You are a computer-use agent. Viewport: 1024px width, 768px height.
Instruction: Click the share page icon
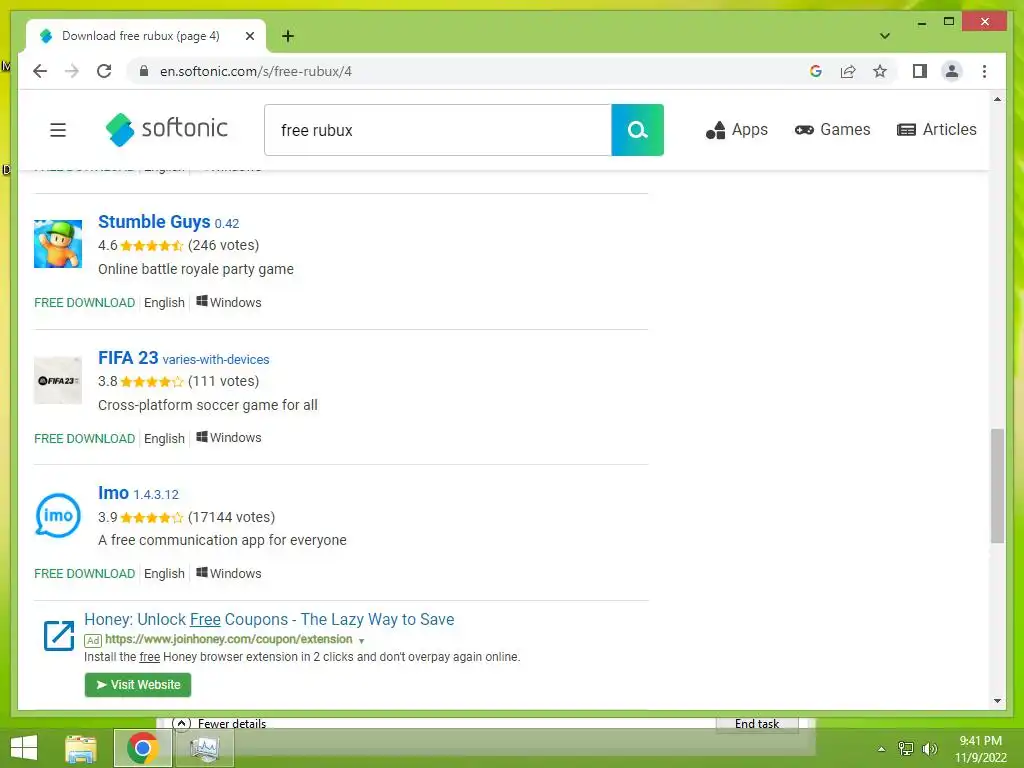848,71
